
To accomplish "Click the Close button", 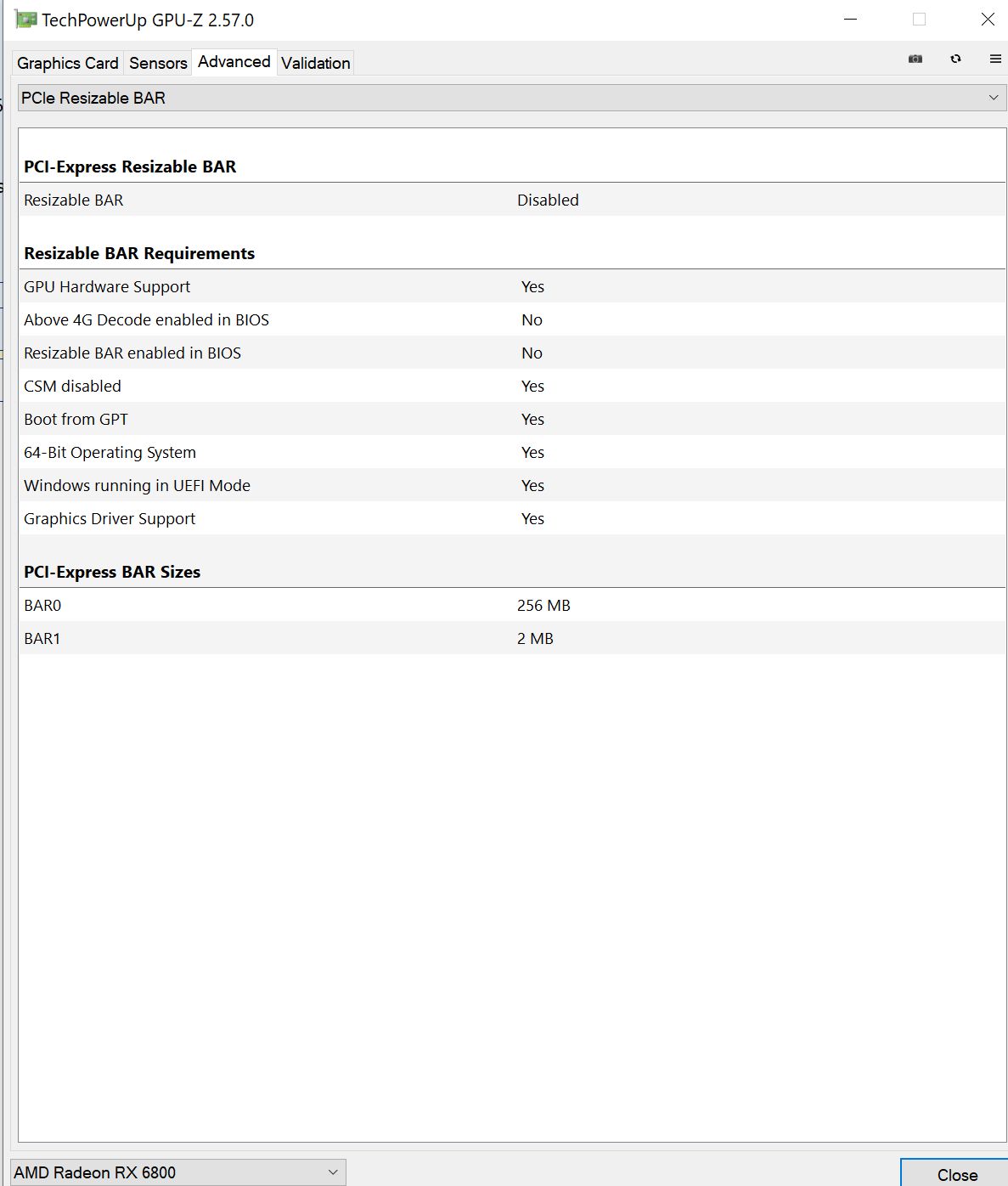I will click(956, 1174).
